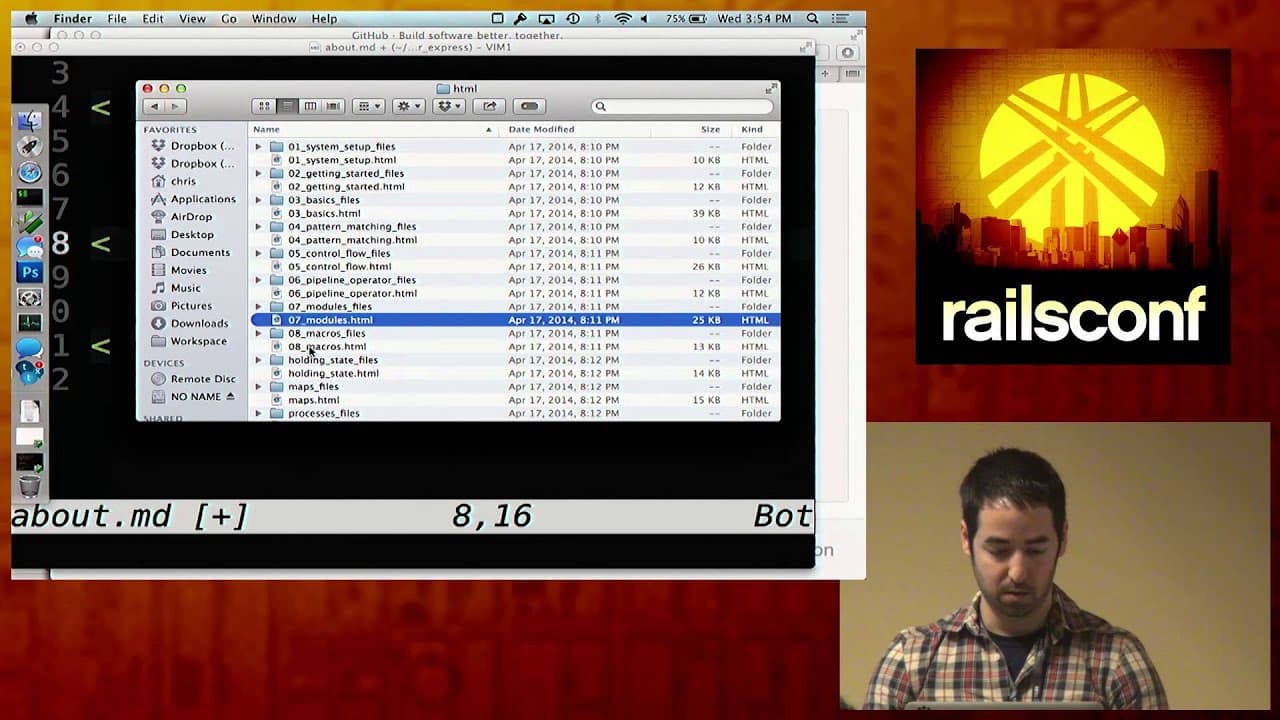Open the Dropbox toolbar dropdown
The image size is (1280, 720).
coord(448,106)
